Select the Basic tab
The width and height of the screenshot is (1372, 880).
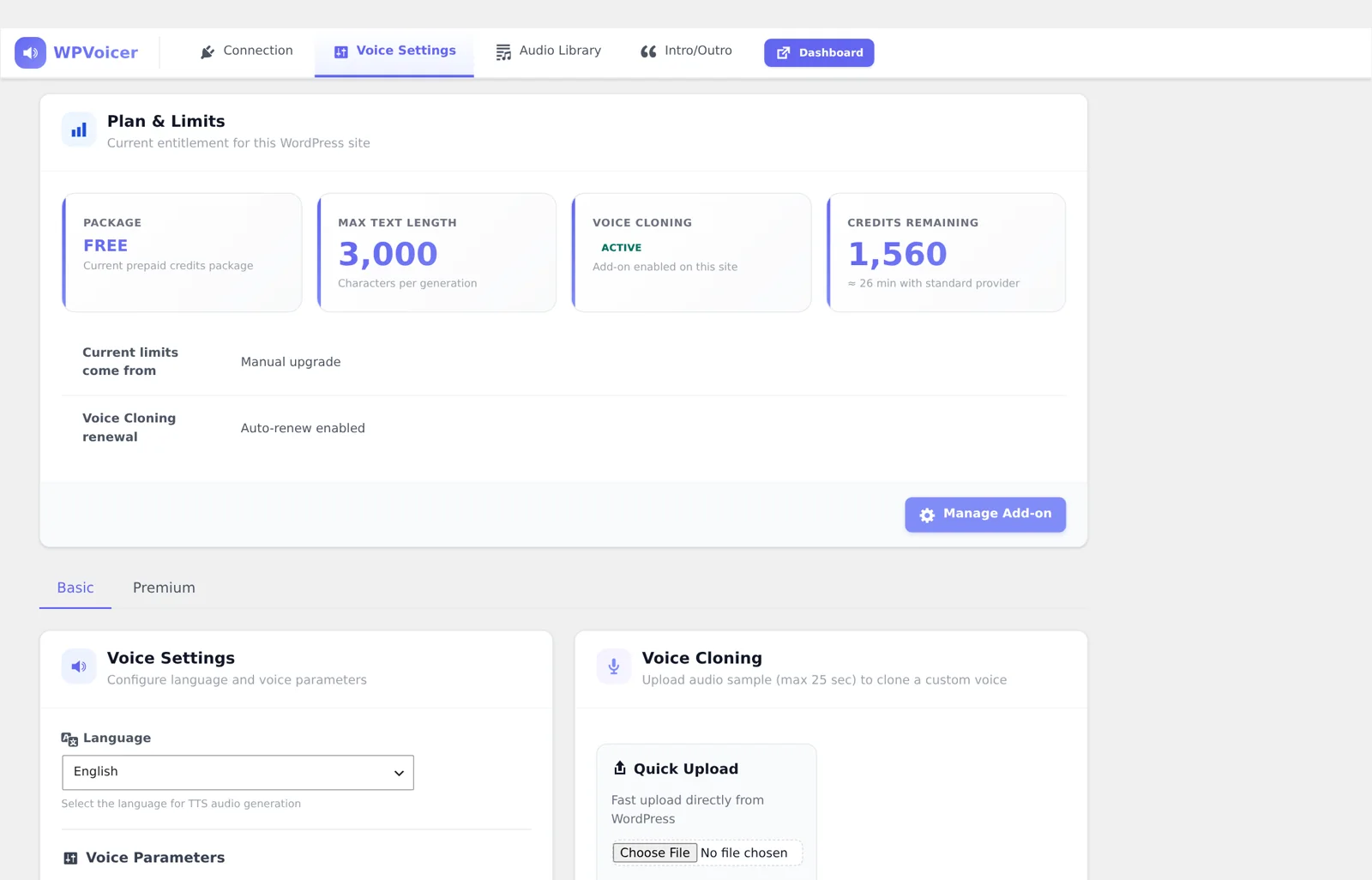pyautogui.click(x=75, y=588)
